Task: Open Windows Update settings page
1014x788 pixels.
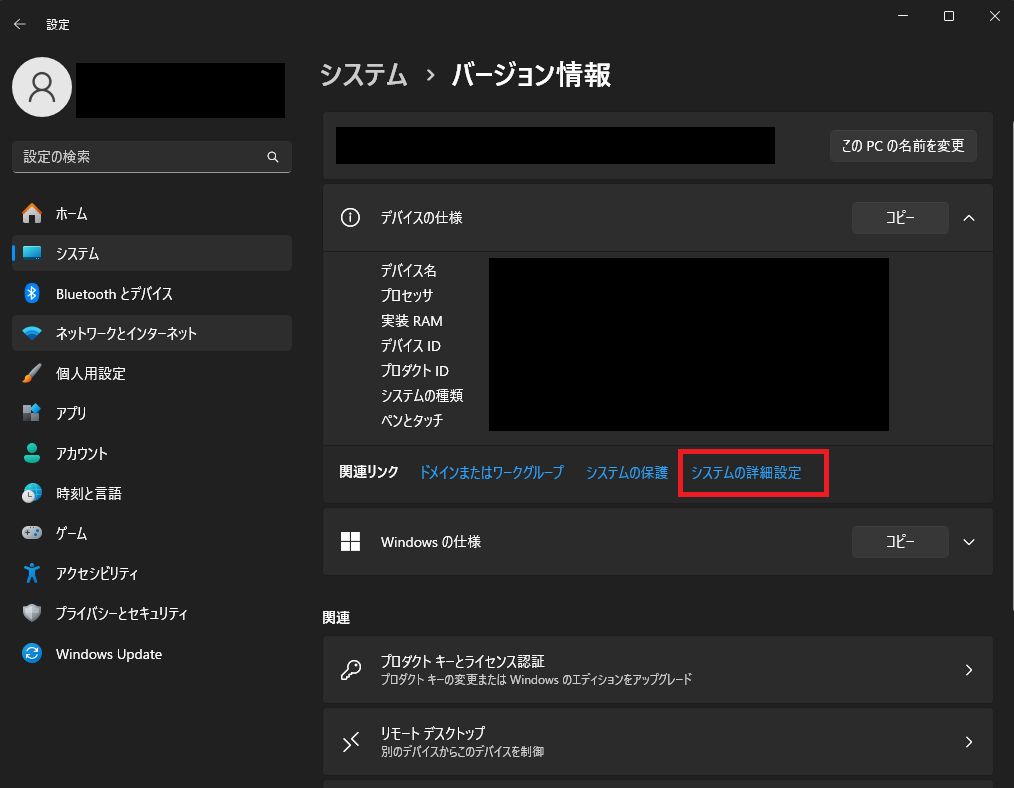Action: tap(152, 654)
